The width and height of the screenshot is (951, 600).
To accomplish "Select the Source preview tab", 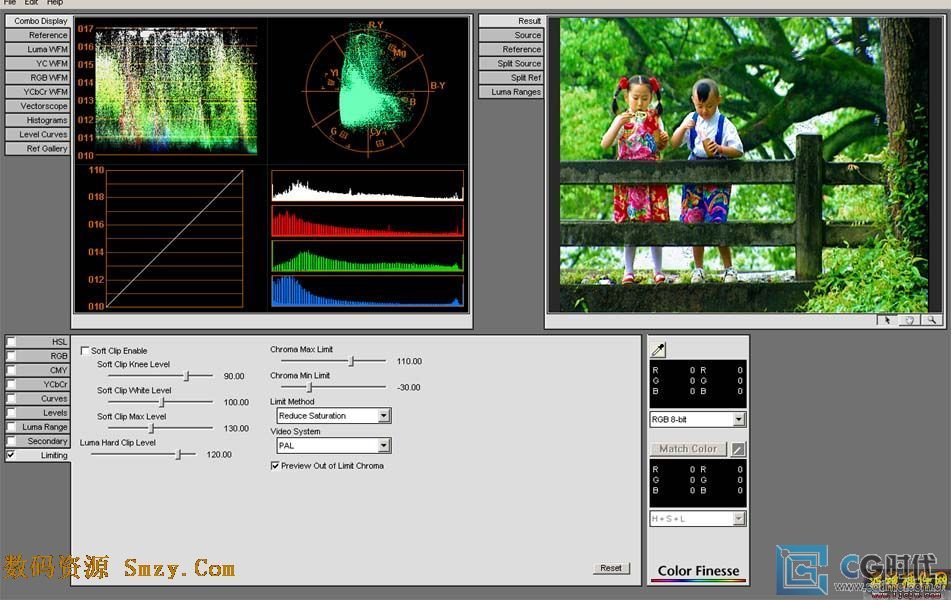I will tap(511, 35).
